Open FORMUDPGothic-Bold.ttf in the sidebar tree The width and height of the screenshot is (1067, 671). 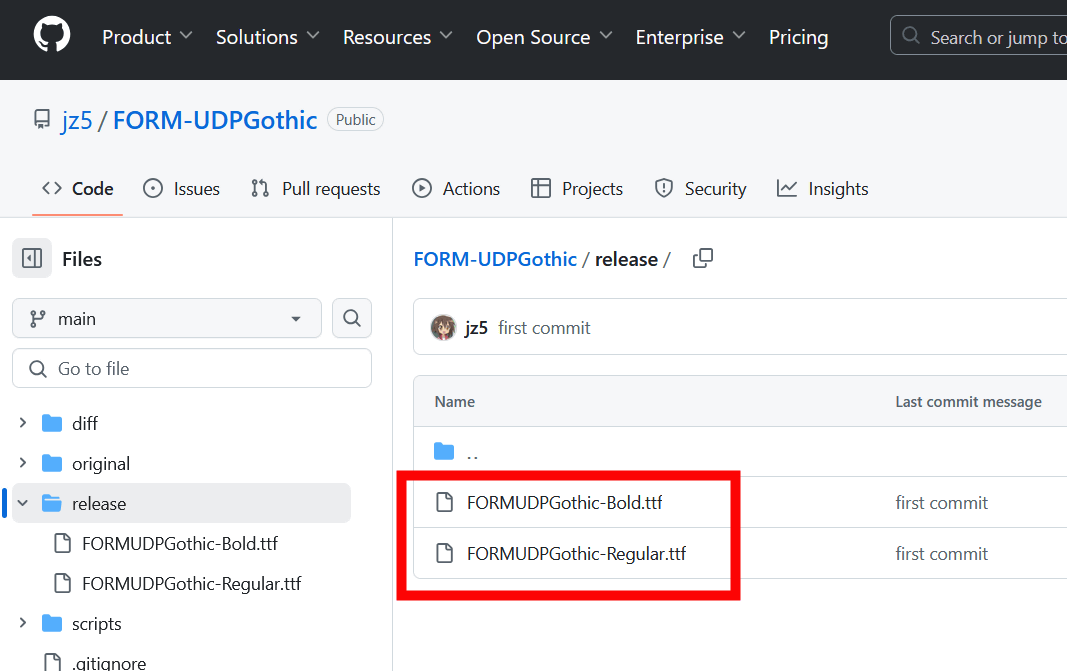[x=180, y=544]
